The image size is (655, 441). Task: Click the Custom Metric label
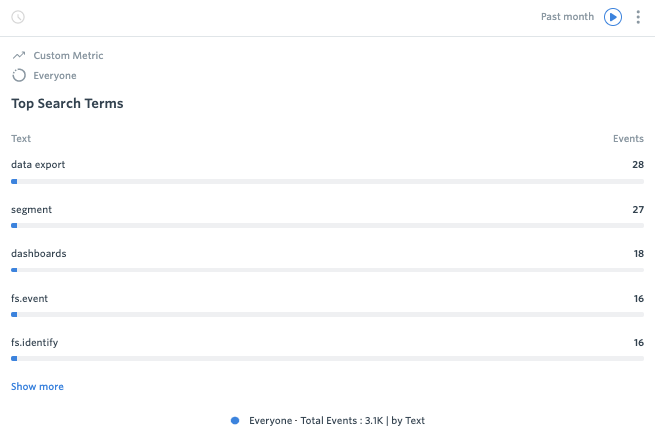click(68, 56)
